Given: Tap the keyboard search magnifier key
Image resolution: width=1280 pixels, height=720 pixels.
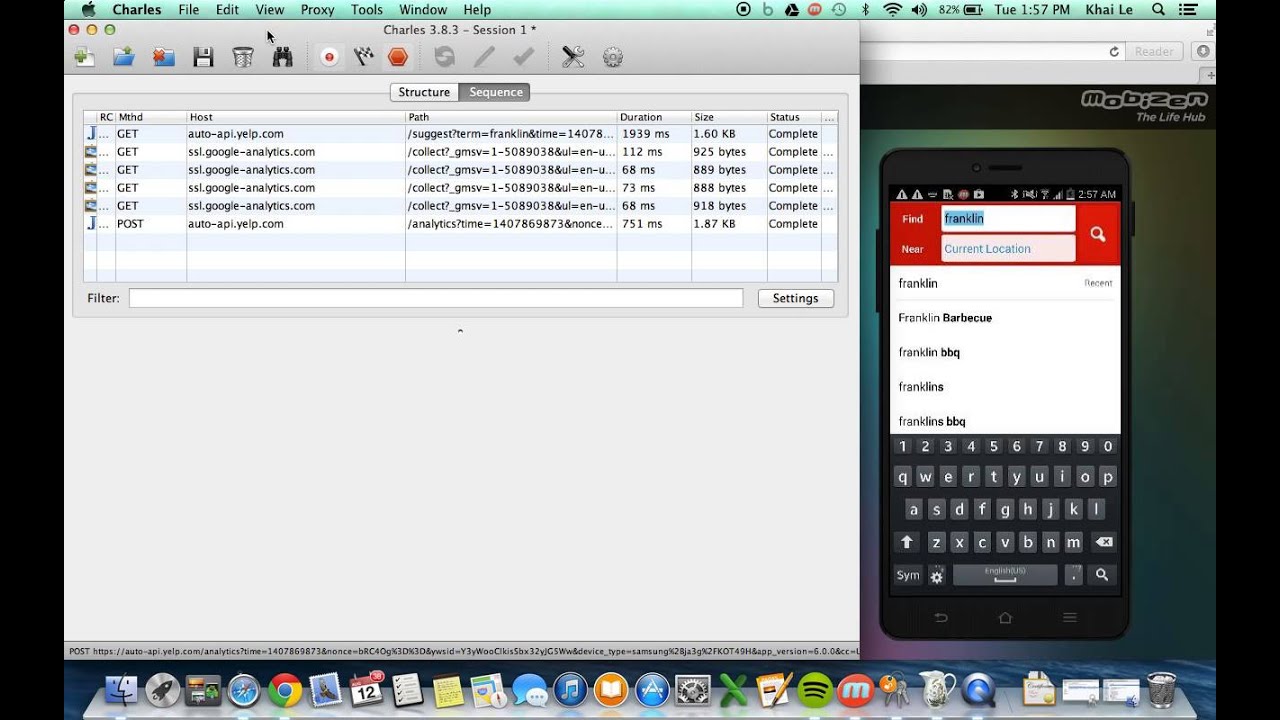Looking at the screenshot, I should click(x=1102, y=575).
